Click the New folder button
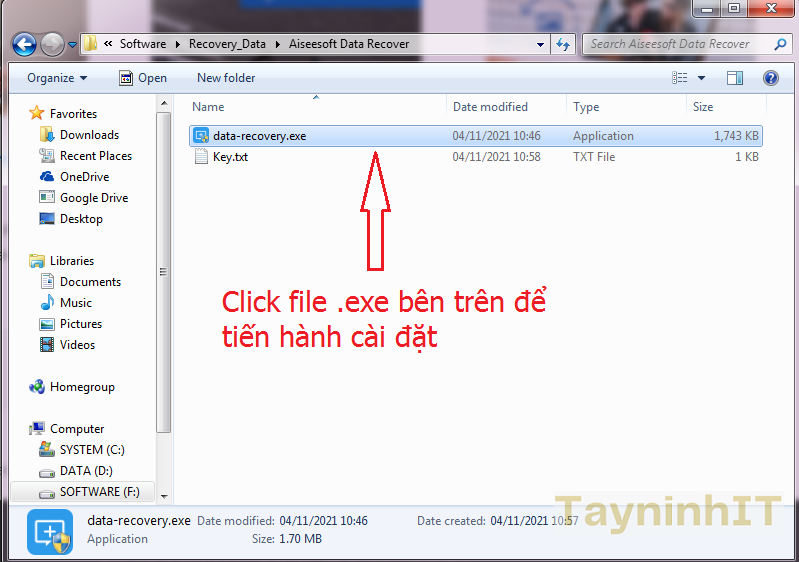Screen dimensions: 799x562 [x=226, y=78]
